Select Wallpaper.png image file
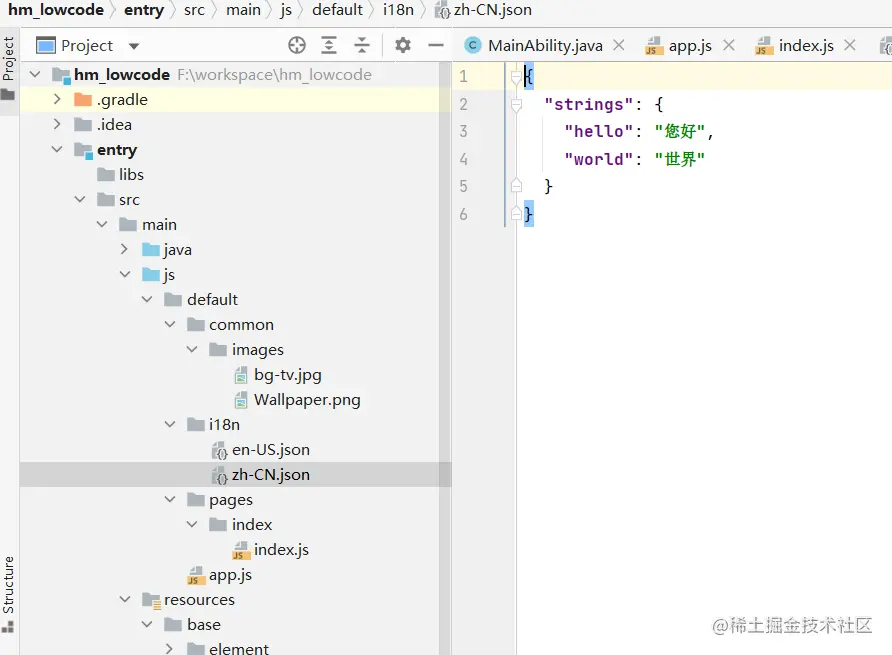 pos(307,399)
